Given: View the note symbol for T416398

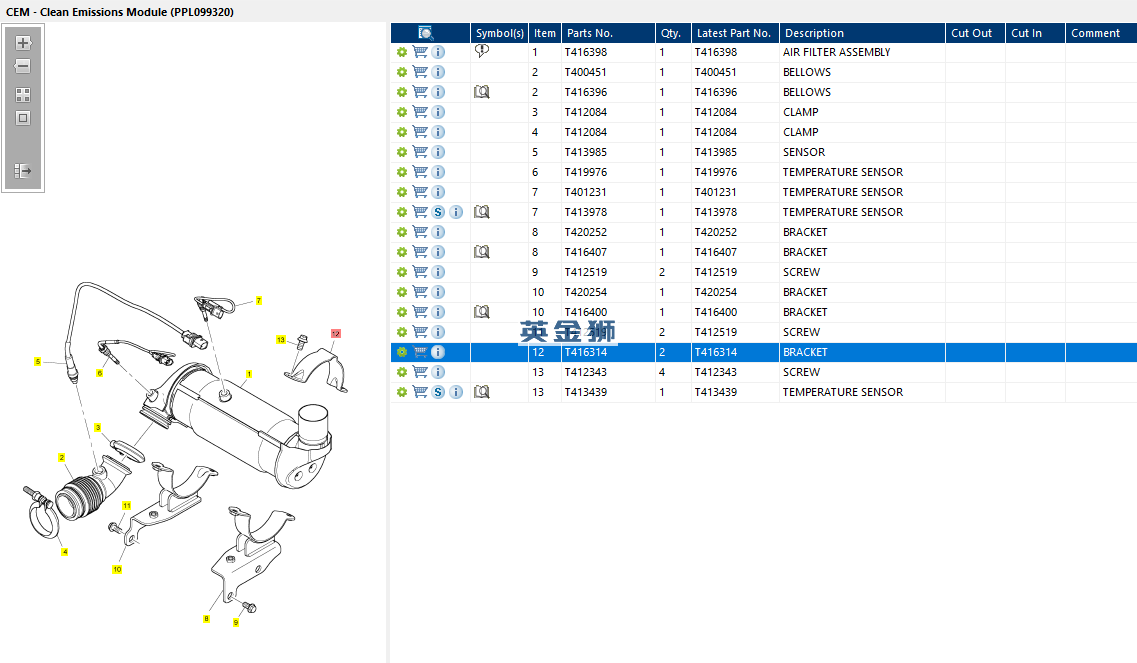Looking at the screenshot, I should [x=481, y=52].
